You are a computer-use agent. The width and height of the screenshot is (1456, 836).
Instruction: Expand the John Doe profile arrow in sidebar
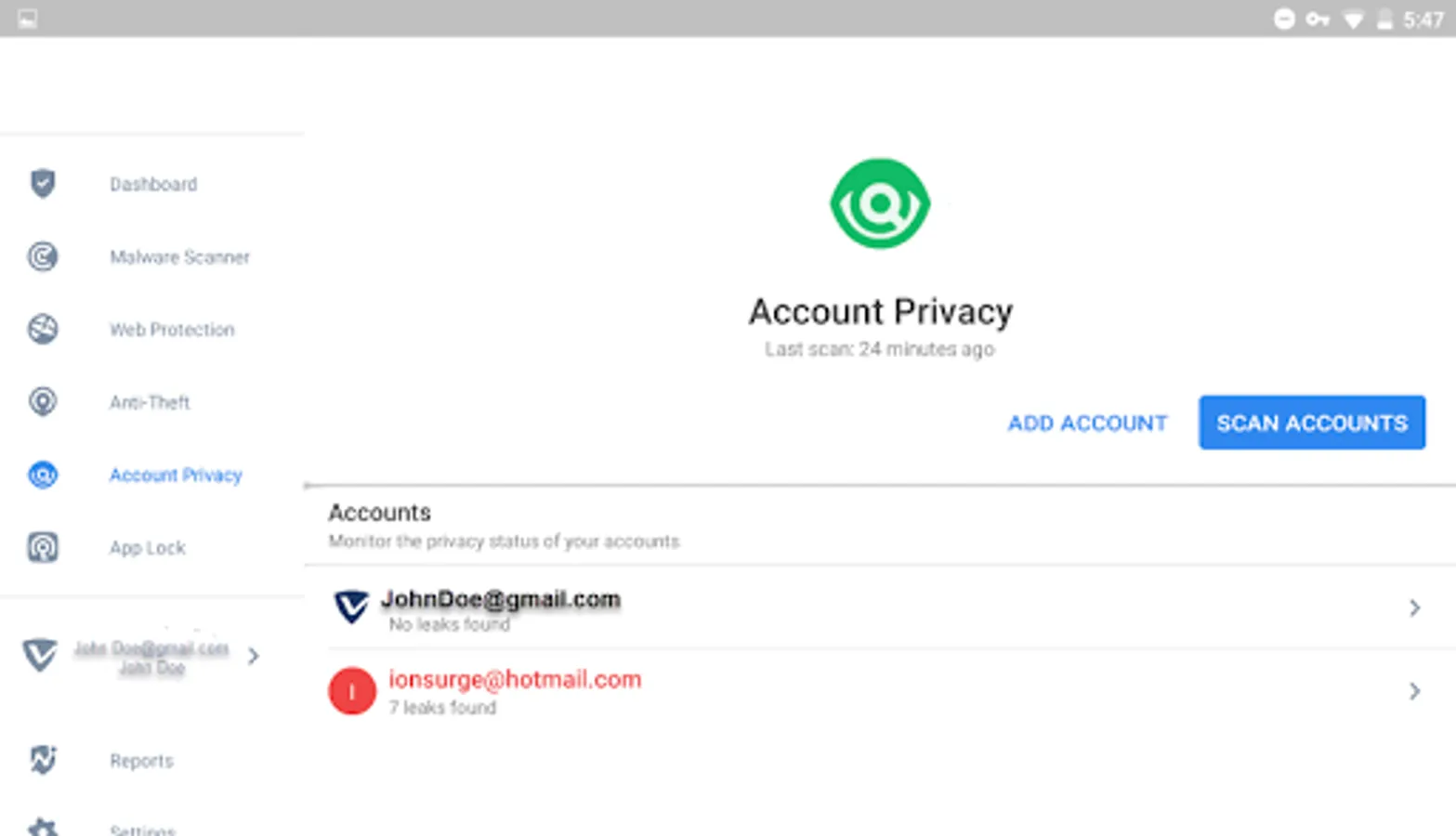coord(254,656)
